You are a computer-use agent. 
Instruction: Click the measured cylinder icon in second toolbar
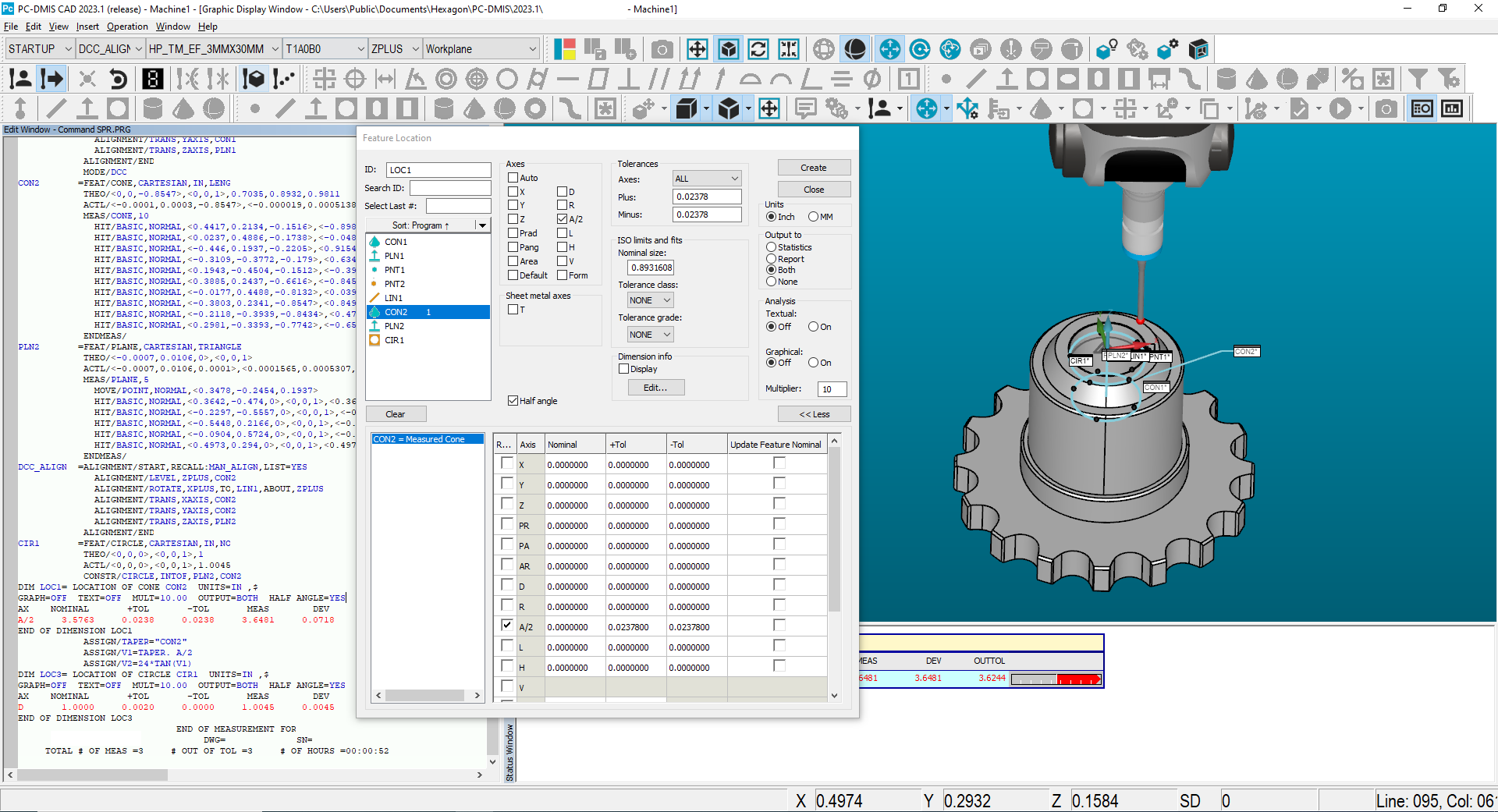1226,79
